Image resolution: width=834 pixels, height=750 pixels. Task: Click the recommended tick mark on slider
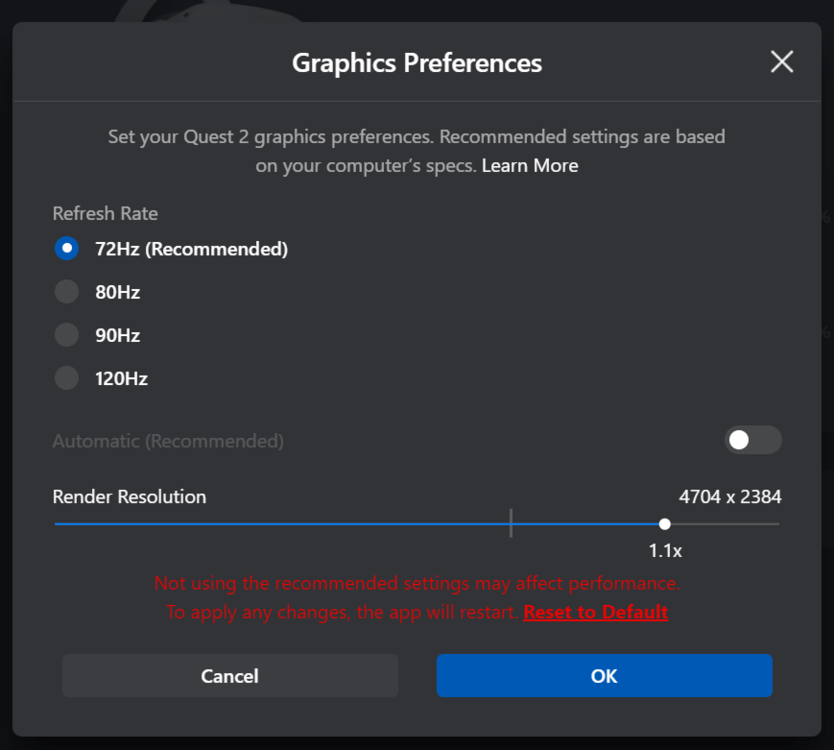[511, 523]
